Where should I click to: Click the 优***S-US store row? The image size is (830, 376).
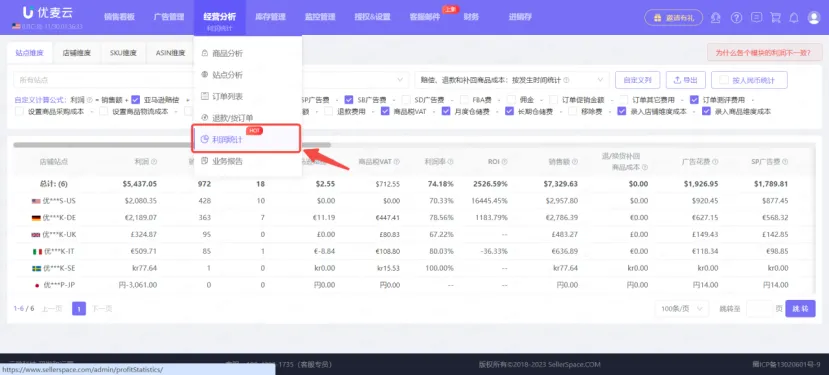(x=414, y=201)
